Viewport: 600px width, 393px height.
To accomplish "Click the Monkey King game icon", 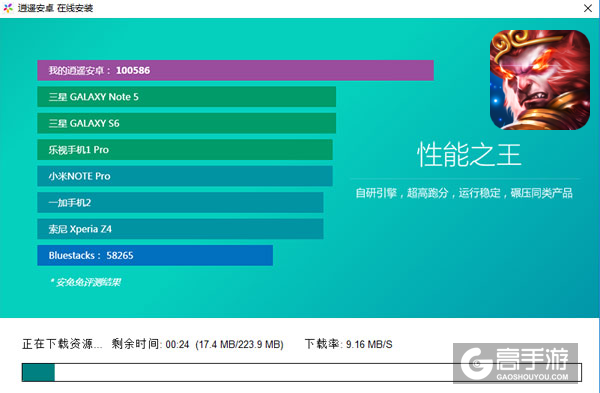I will point(540,80).
